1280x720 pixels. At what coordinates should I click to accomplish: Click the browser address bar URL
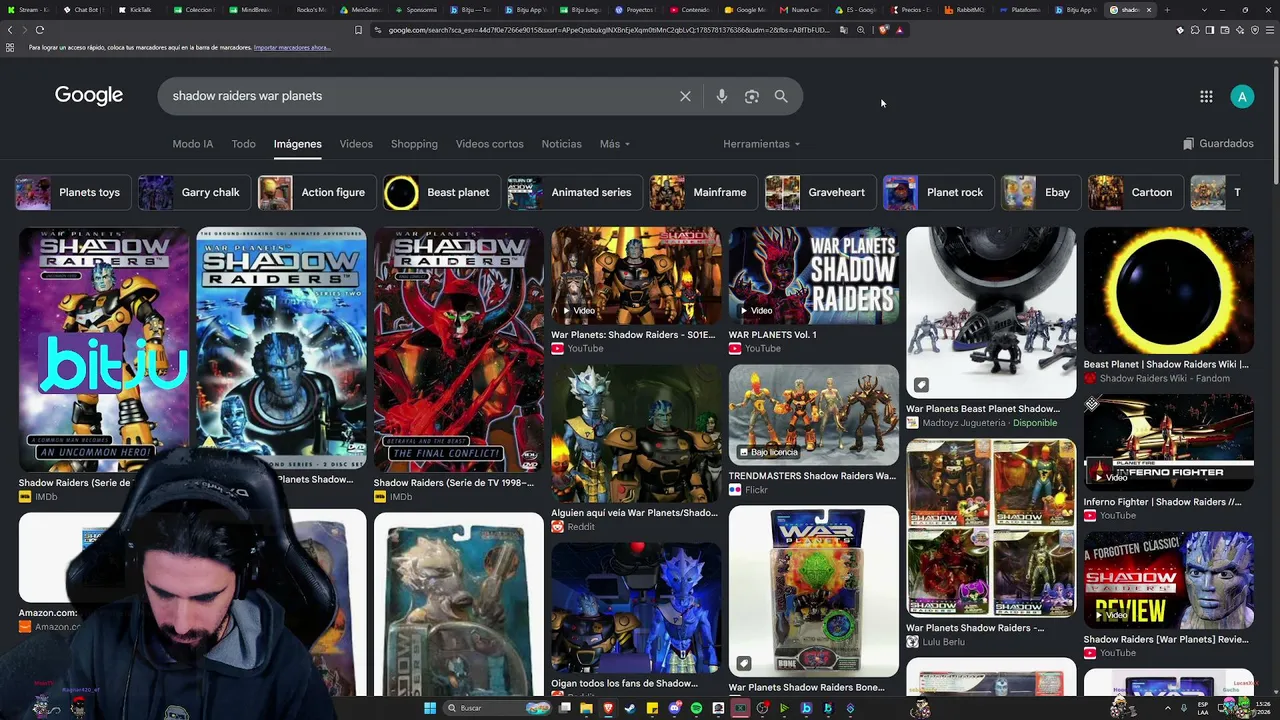608,30
